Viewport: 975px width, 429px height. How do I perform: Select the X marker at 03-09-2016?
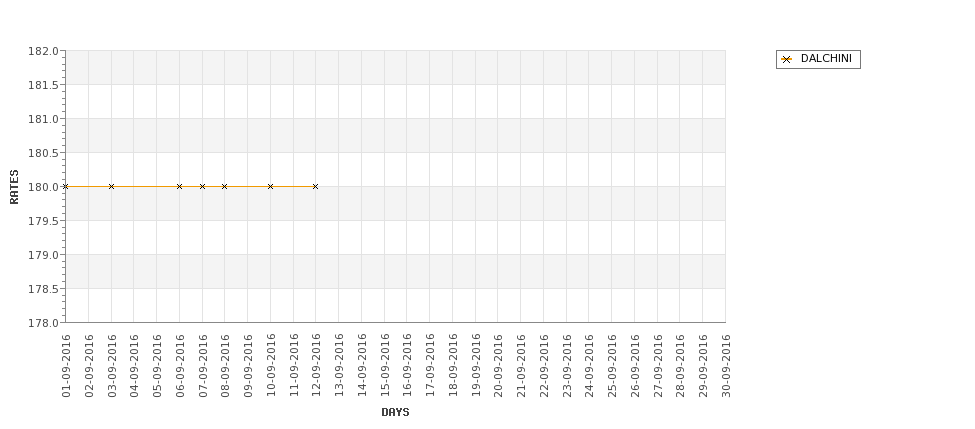(x=111, y=187)
